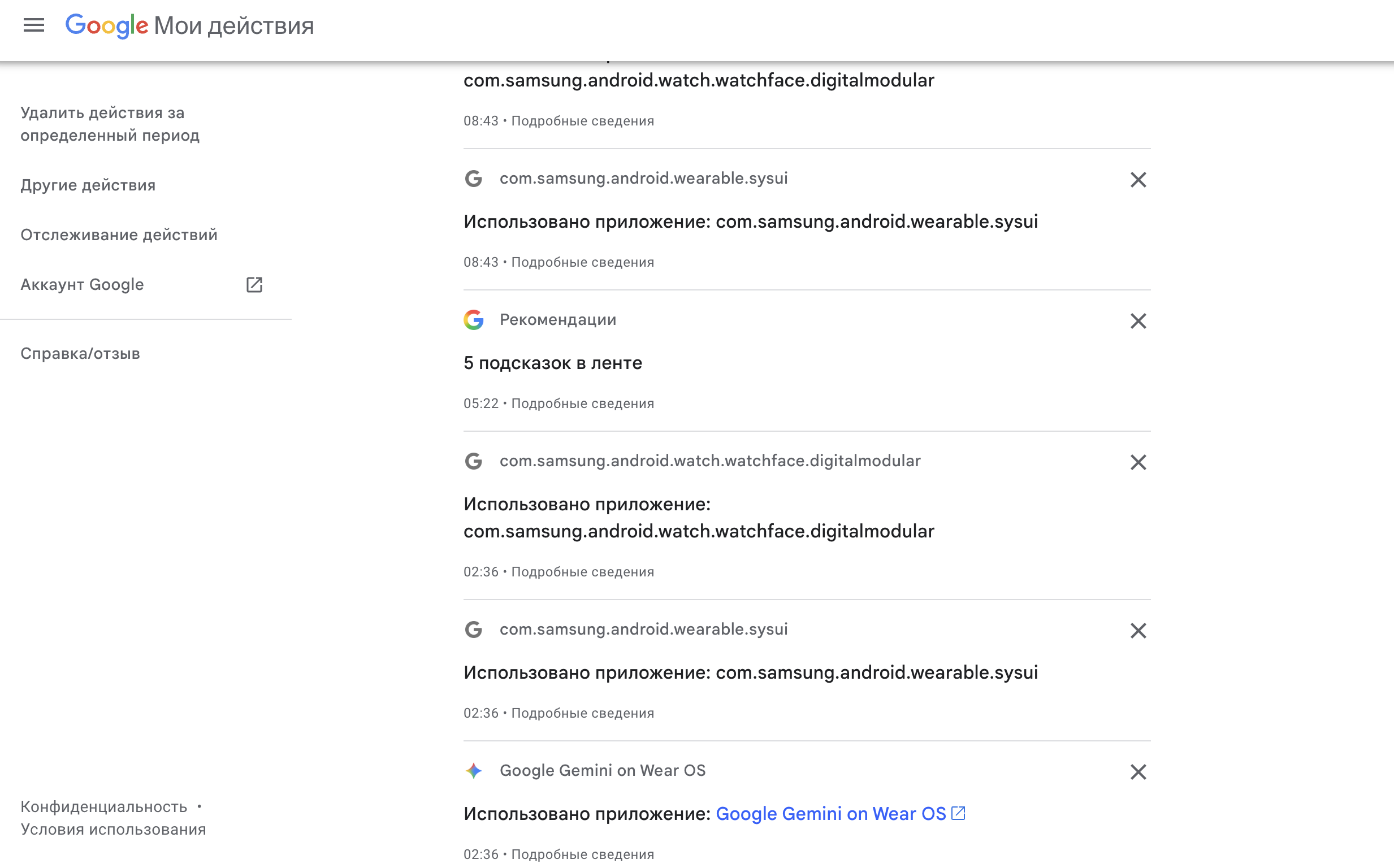Remove the Рекомендации activity entry
The height and width of the screenshot is (868, 1394).
1137,321
